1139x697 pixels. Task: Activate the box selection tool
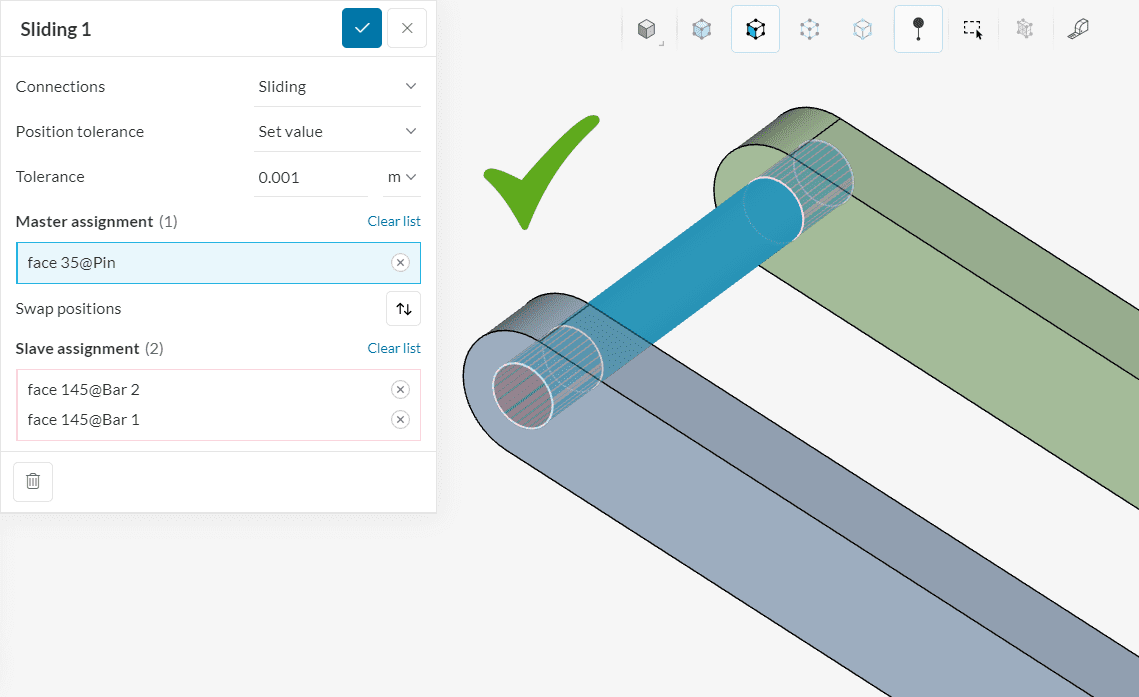point(972,30)
